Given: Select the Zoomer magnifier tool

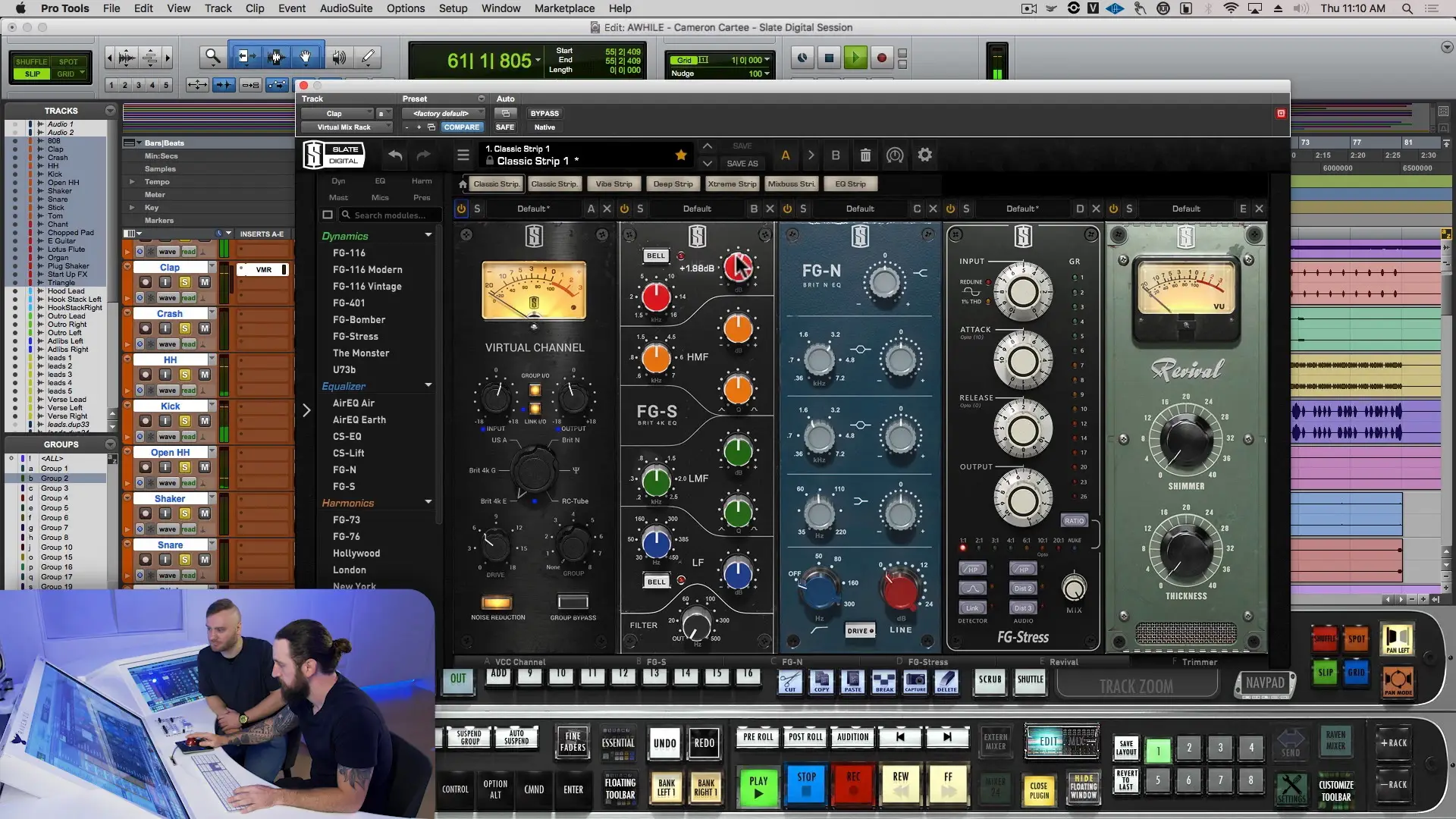Looking at the screenshot, I should coord(213,57).
